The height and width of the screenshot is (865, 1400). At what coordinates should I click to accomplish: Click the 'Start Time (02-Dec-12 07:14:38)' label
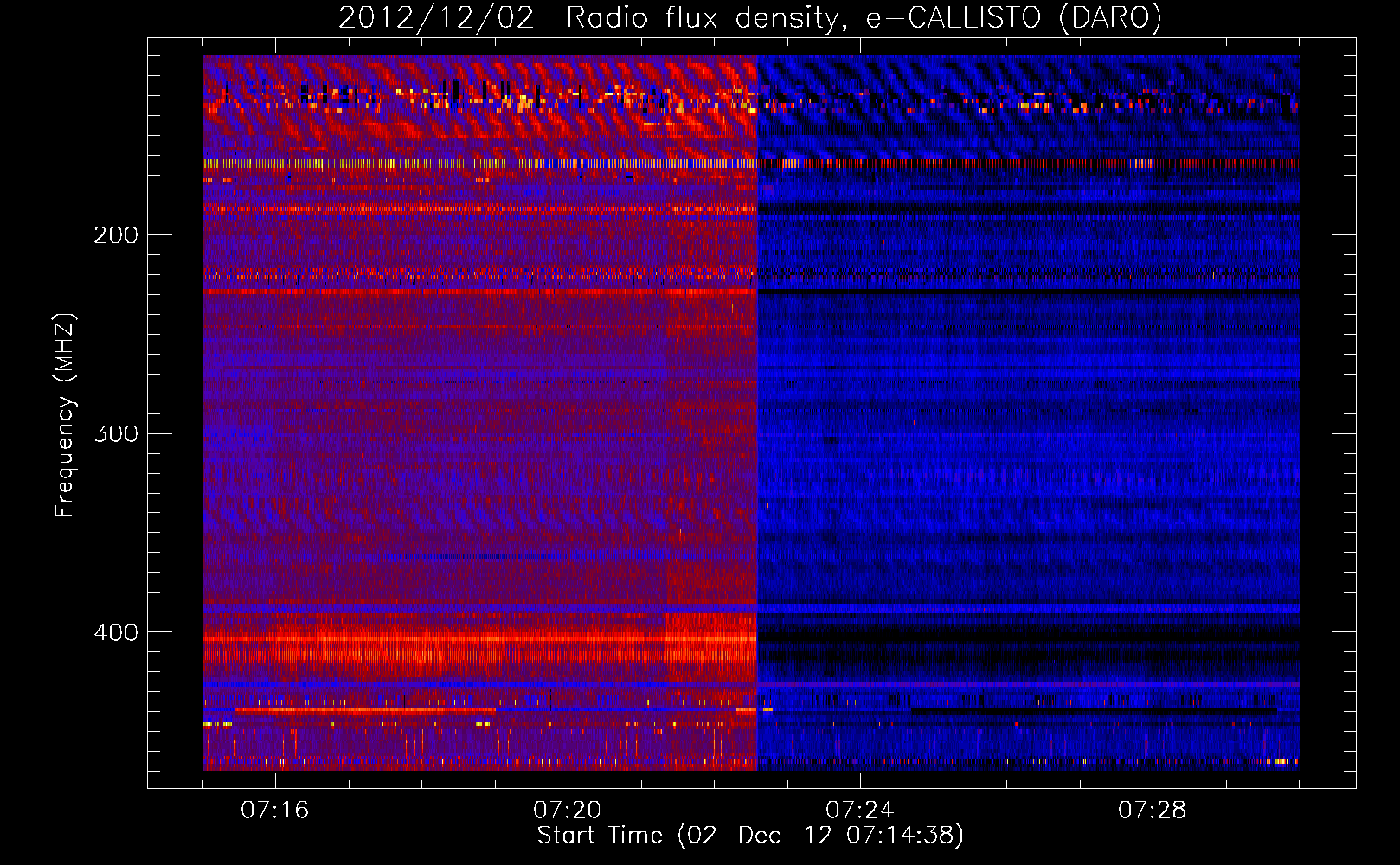click(x=751, y=836)
